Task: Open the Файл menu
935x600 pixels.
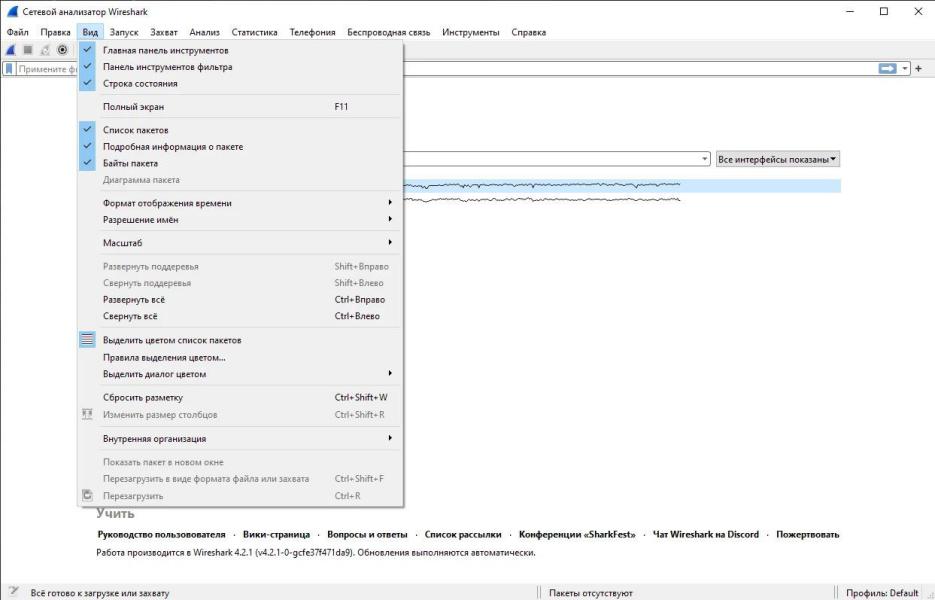Action: pos(17,32)
